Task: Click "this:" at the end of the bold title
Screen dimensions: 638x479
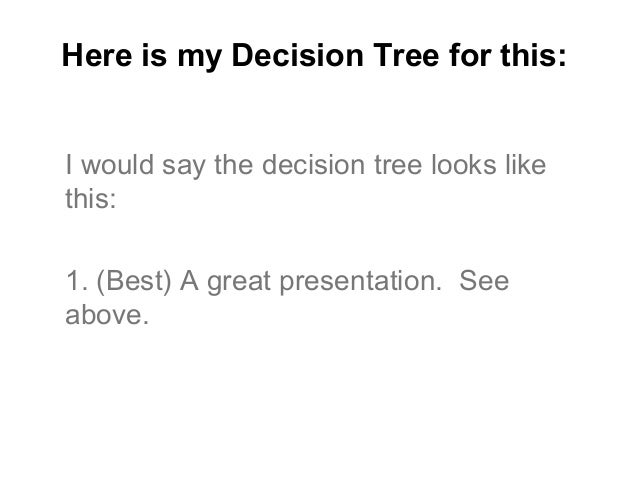Action: (x=533, y=55)
